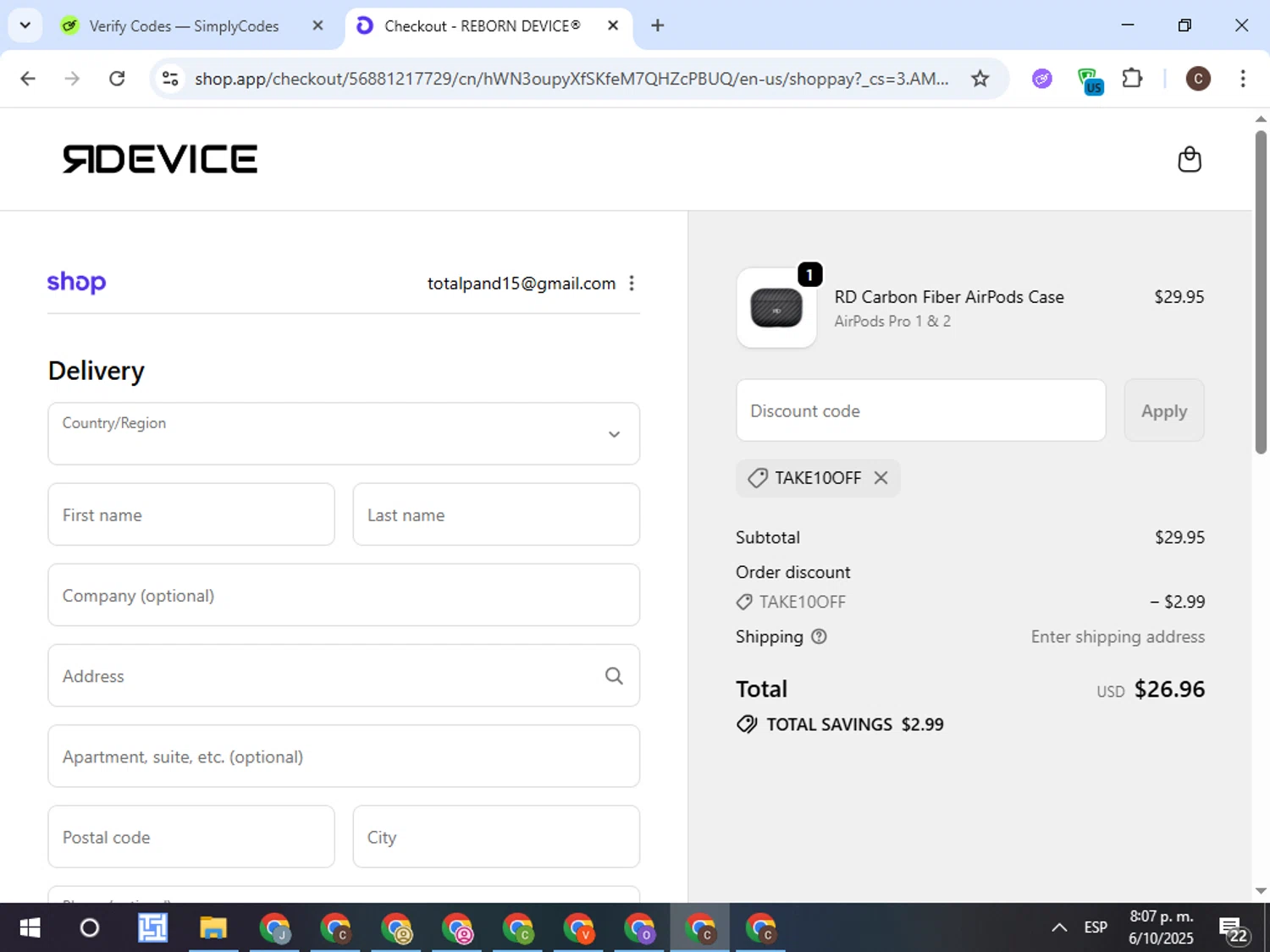Open the Windows notification center
This screenshot has height=952, width=1270.
pyautogui.click(x=1234, y=930)
